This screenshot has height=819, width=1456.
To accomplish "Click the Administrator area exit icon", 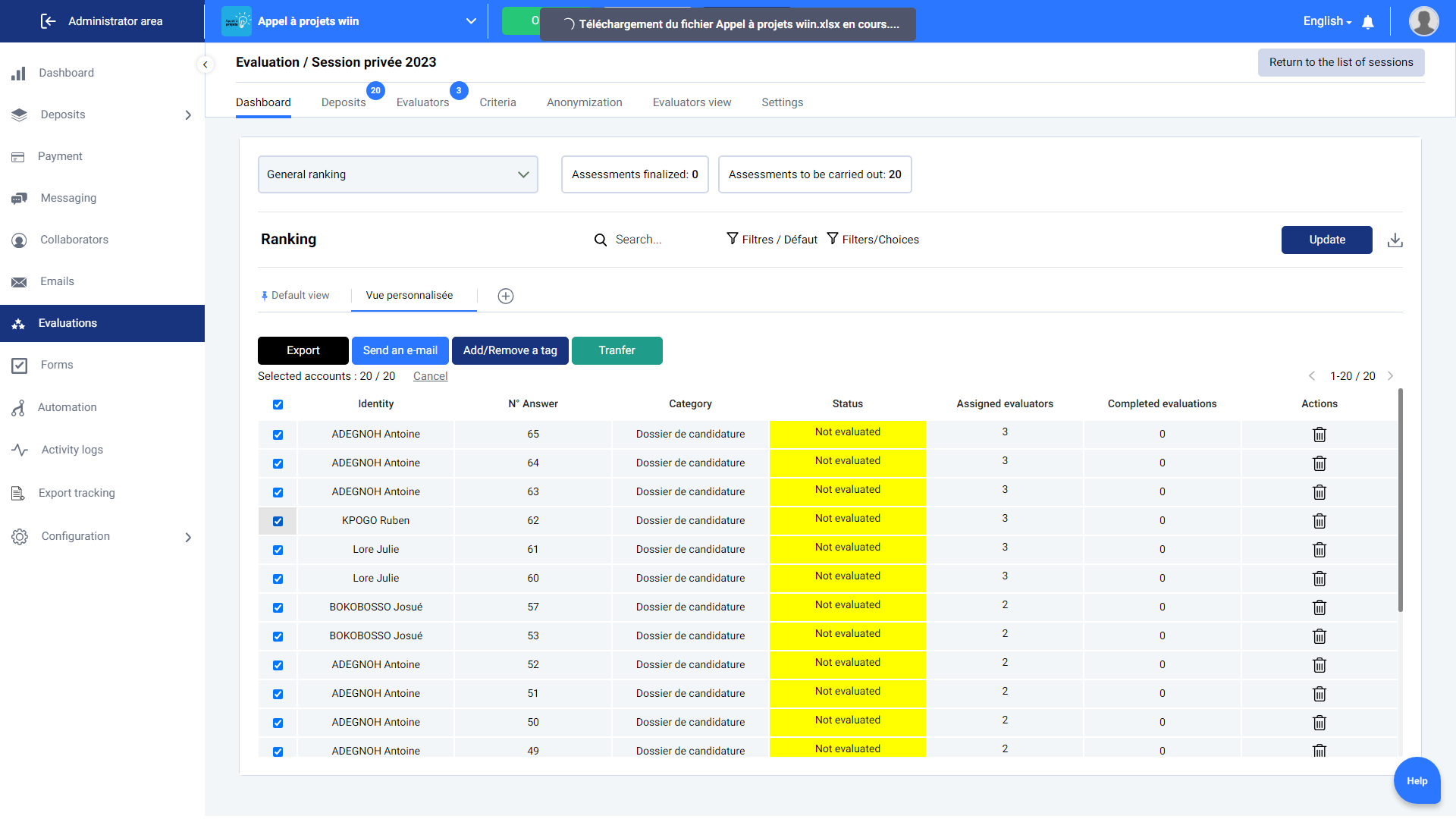I will coord(48,21).
